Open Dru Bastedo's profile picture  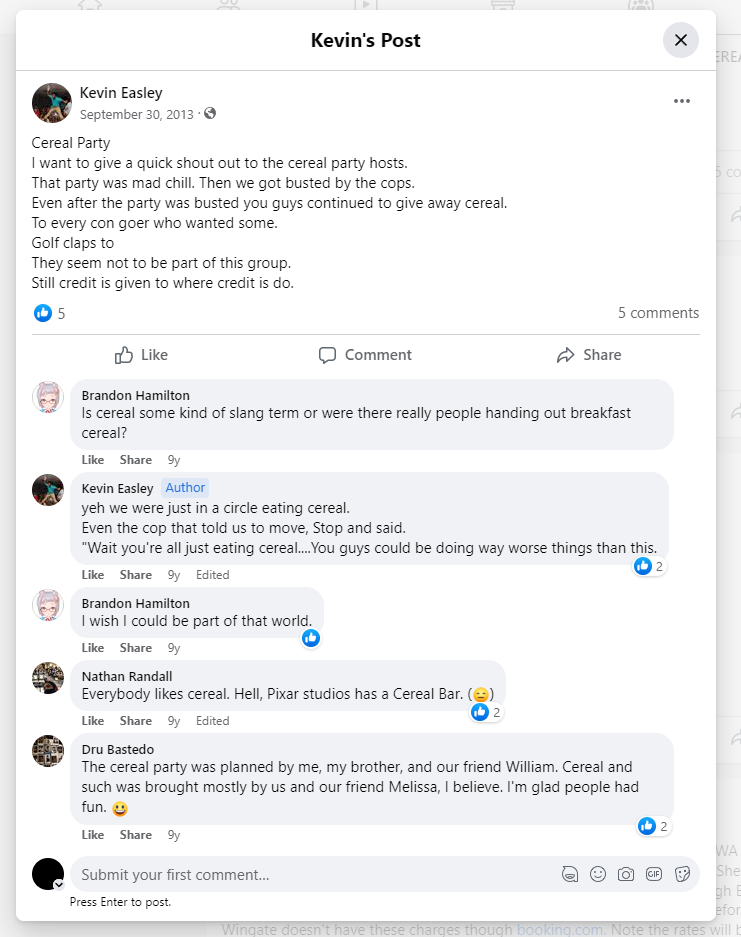[x=48, y=751]
